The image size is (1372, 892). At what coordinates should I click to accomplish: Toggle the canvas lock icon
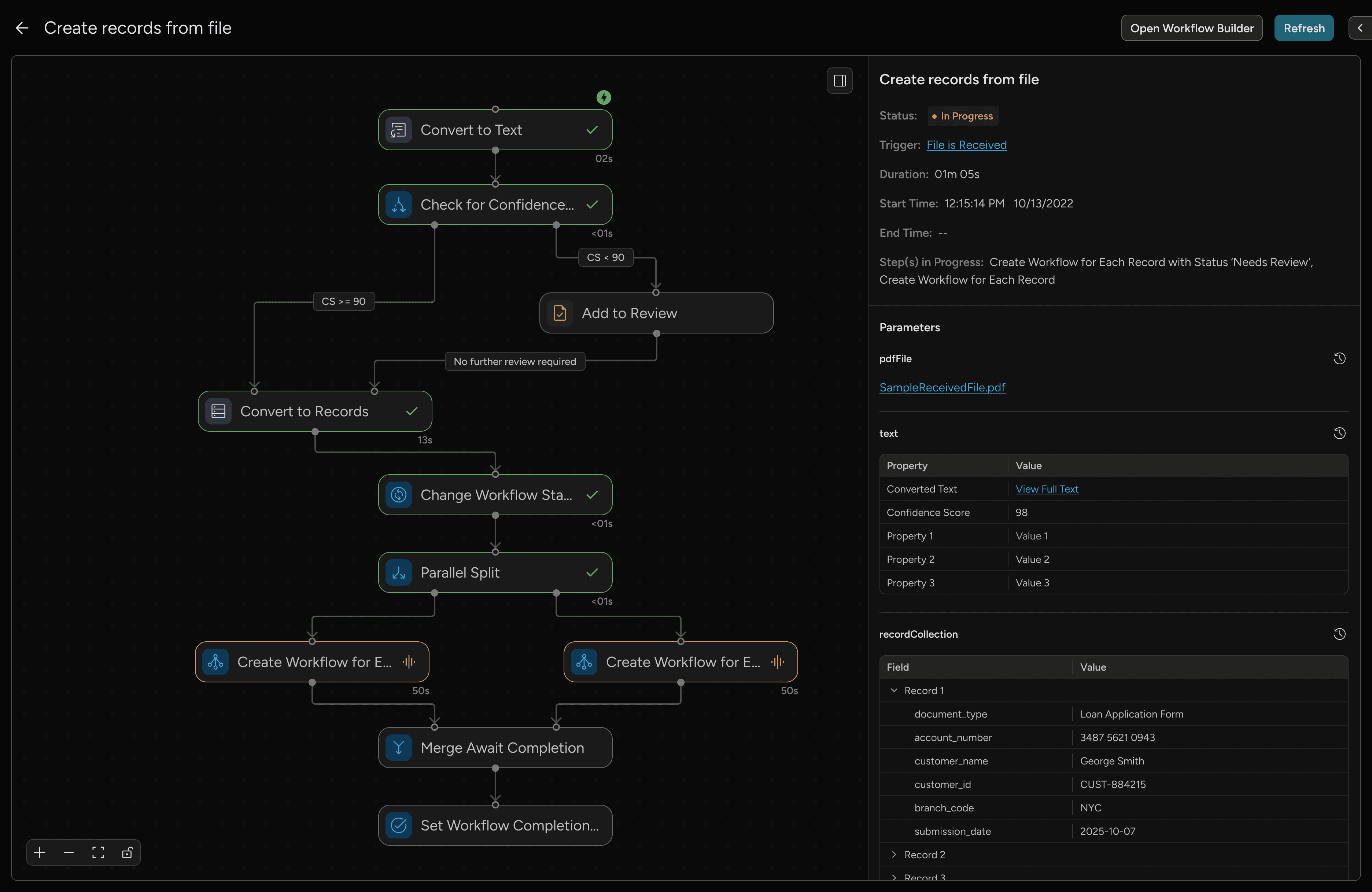127,853
